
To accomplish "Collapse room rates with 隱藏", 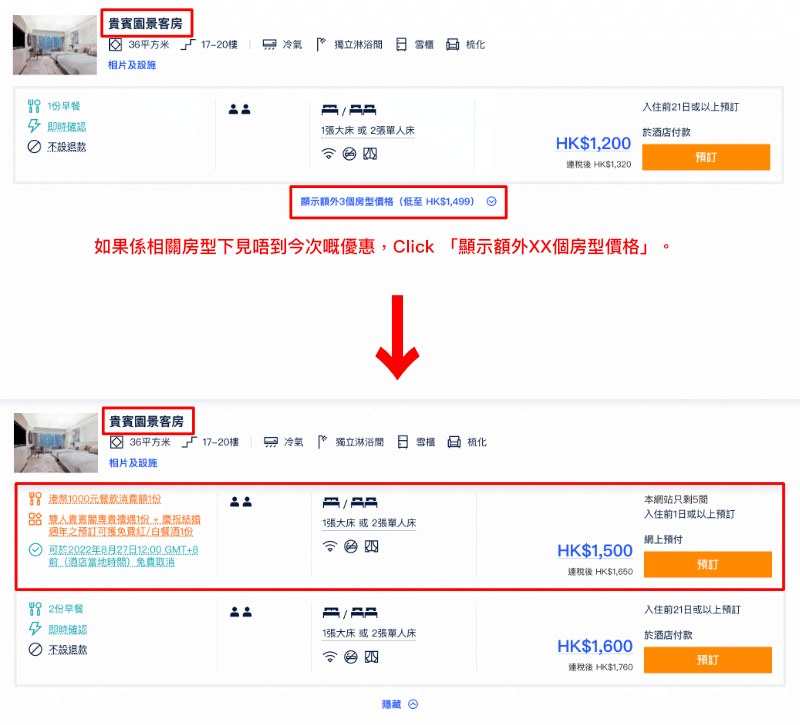I will point(391,704).
